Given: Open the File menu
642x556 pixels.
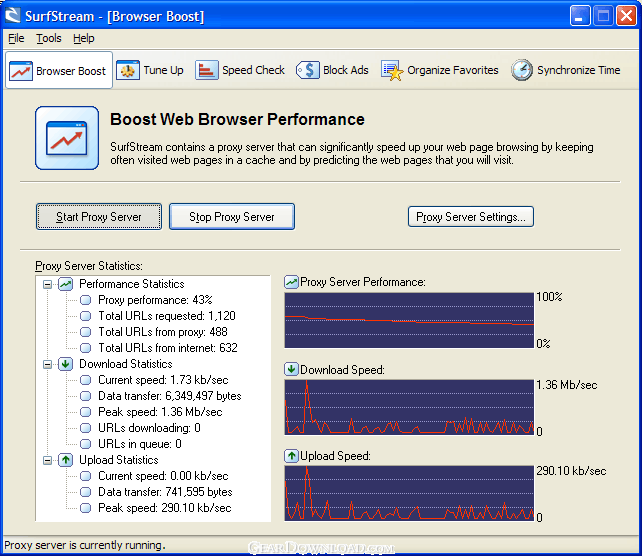Looking at the screenshot, I should tap(16, 38).
